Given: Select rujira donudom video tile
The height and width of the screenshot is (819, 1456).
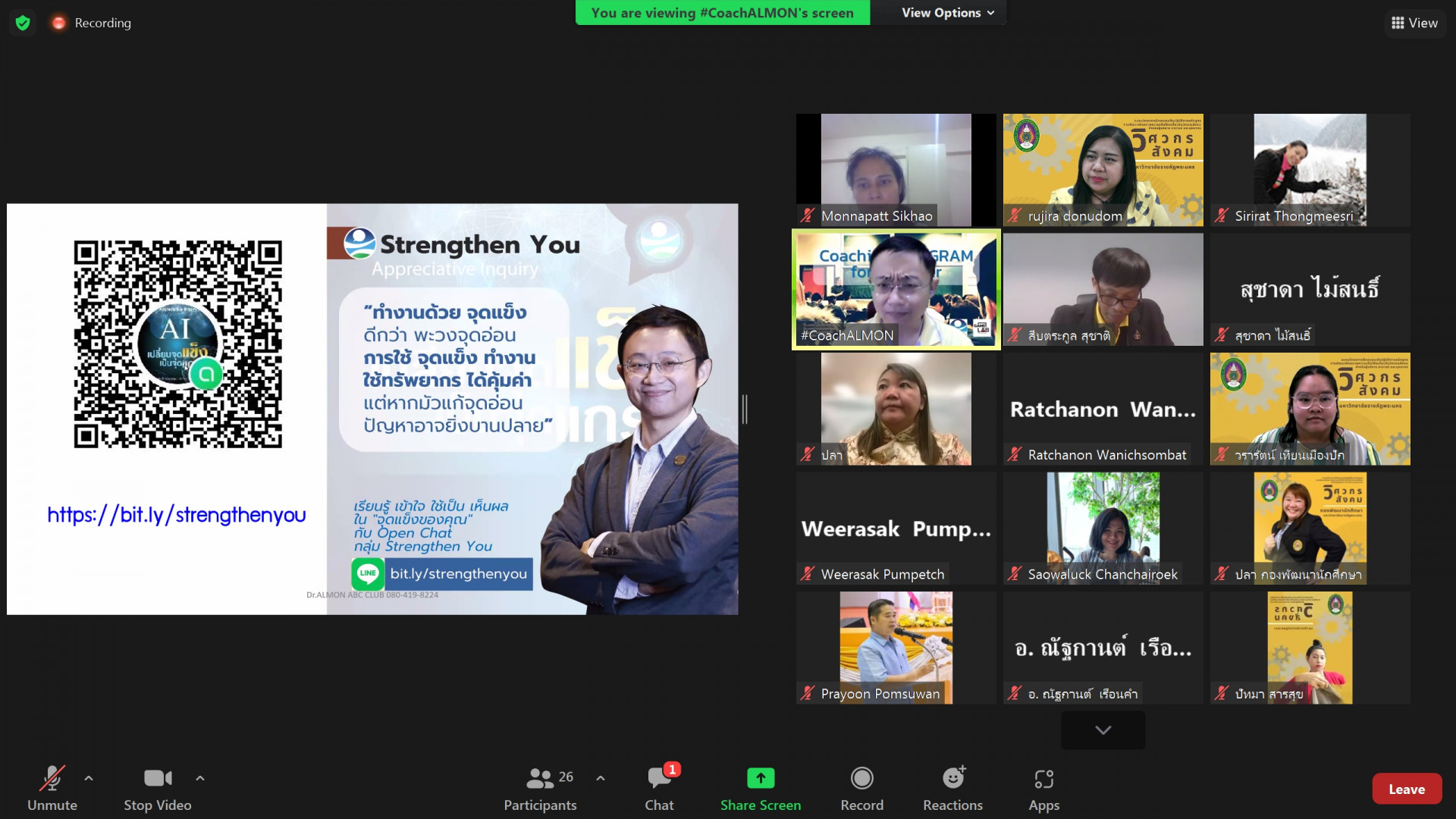Looking at the screenshot, I should coord(1103,170).
